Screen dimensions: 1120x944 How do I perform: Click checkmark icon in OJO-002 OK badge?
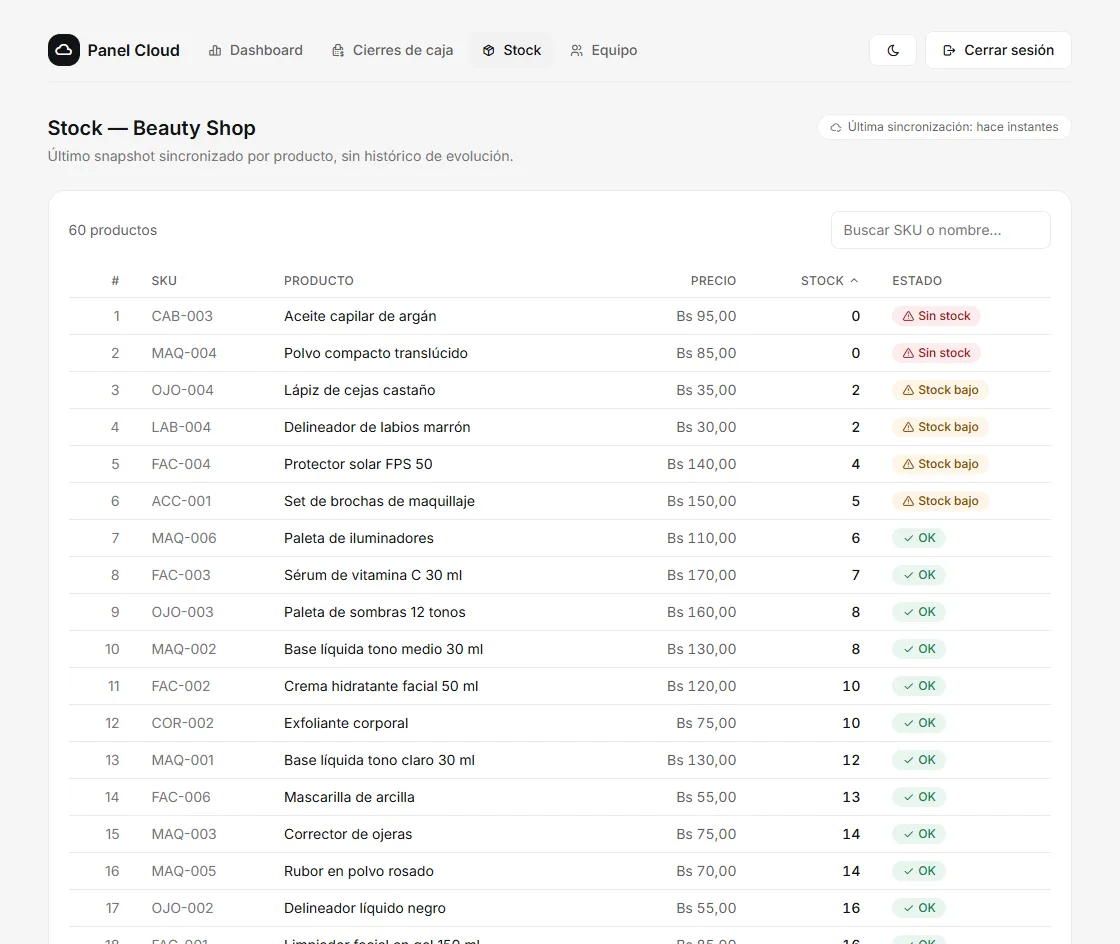908,908
